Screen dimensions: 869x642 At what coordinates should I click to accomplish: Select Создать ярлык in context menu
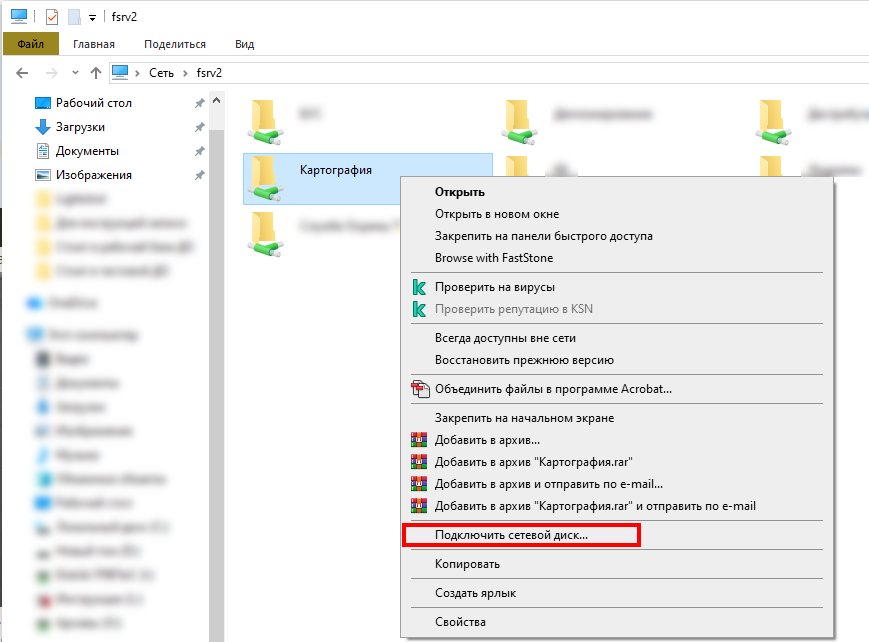[x=475, y=593]
